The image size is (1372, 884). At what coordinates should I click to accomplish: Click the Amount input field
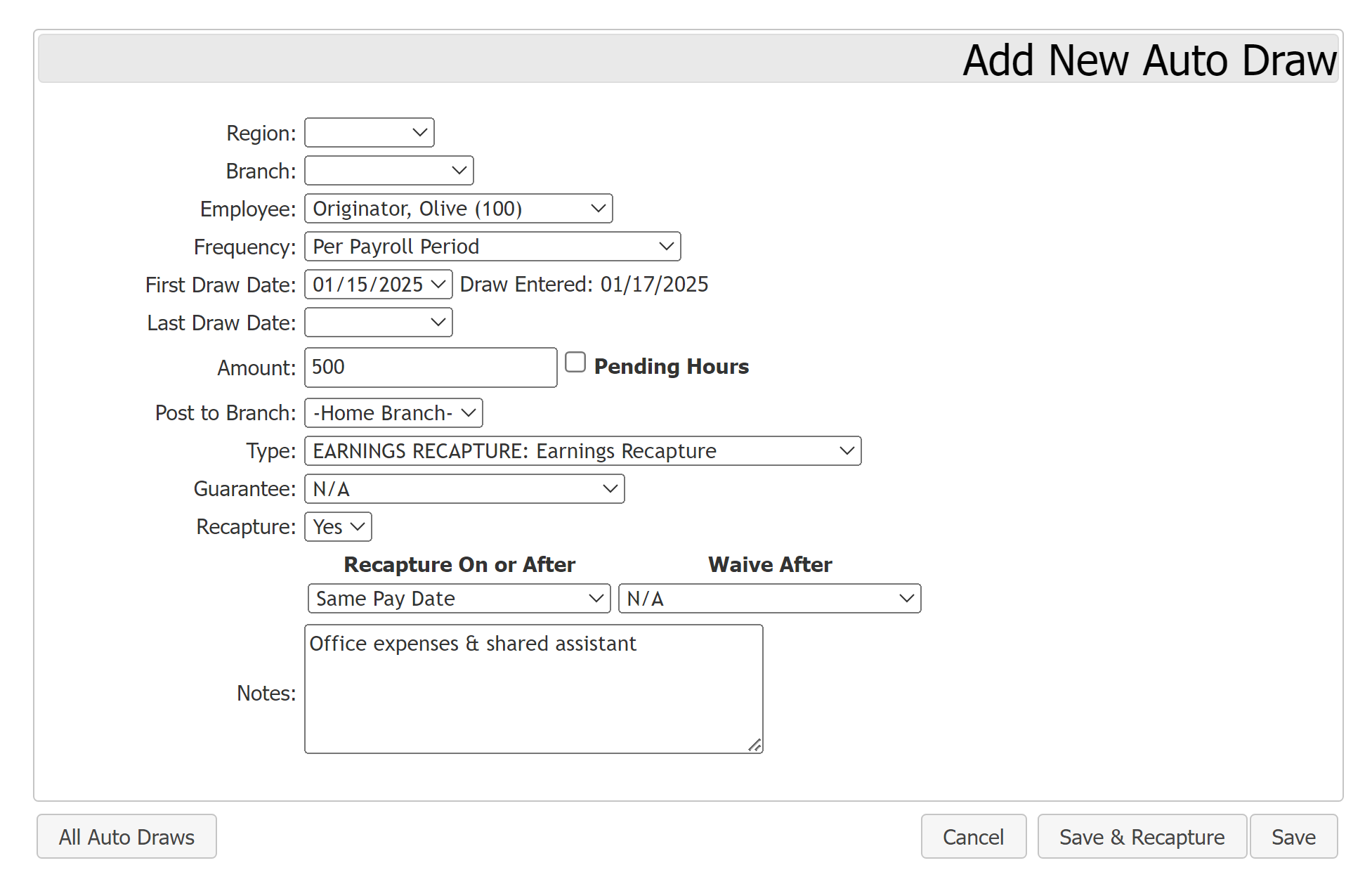(431, 368)
